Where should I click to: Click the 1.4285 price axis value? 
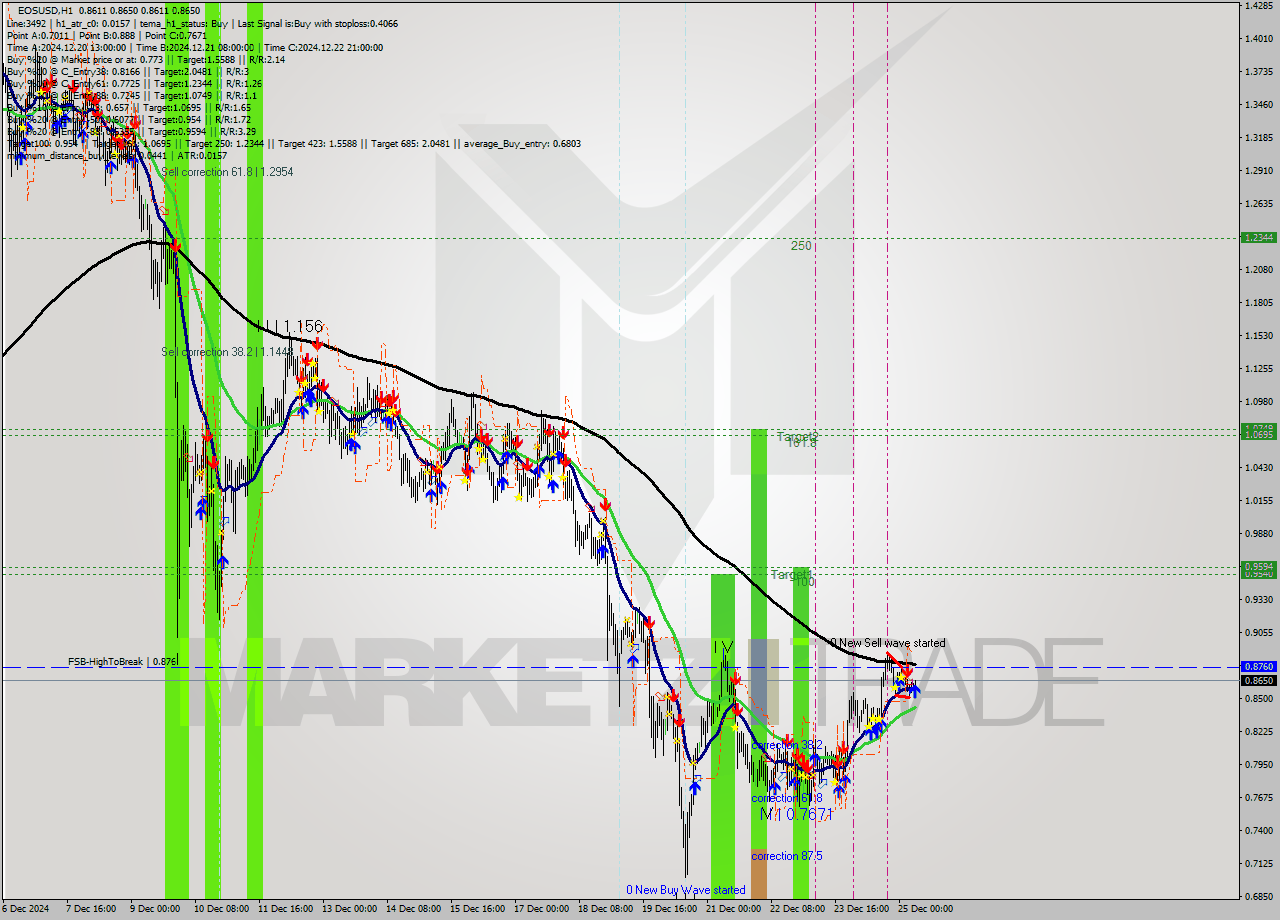tap(1258, 5)
